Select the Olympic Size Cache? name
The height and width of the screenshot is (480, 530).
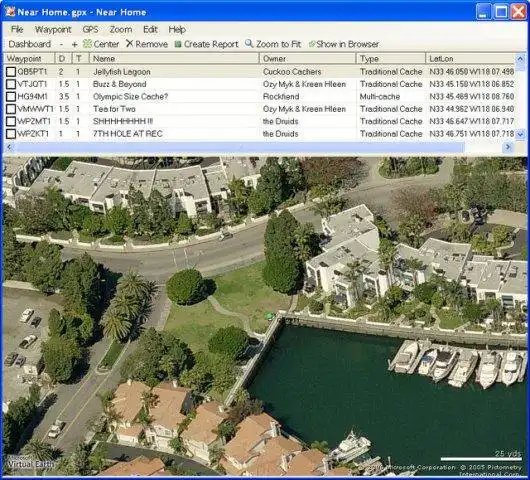click(x=130, y=96)
